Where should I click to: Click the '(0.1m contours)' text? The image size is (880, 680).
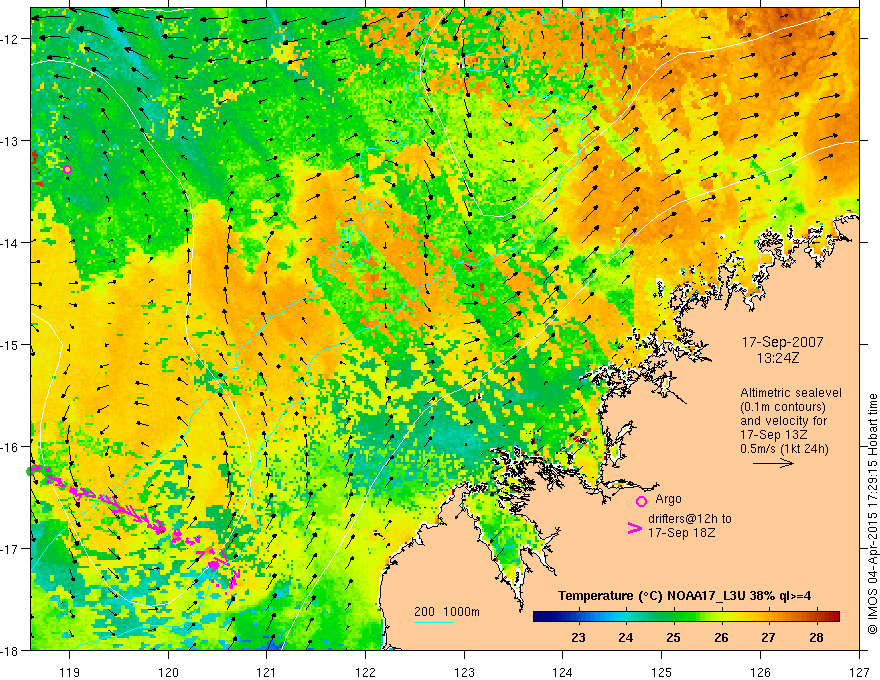click(x=783, y=407)
